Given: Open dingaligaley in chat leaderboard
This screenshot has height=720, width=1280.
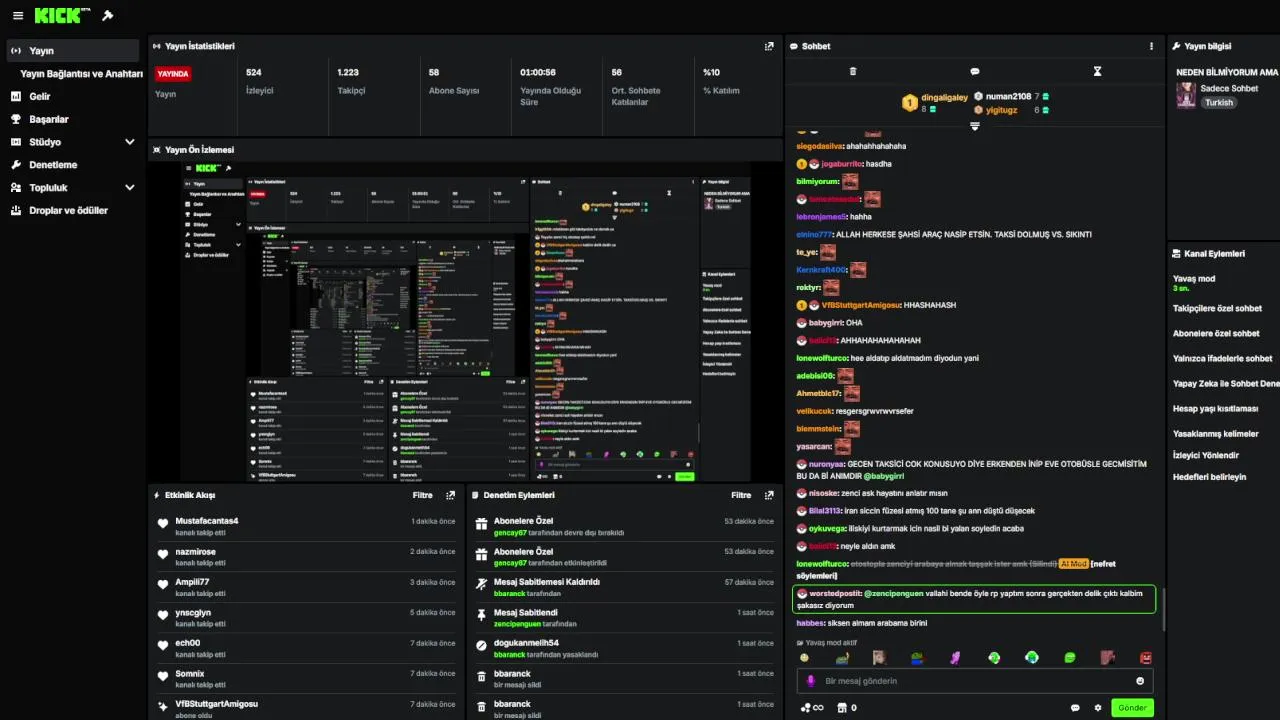Looking at the screenshot, I should (x=945, y=97).
